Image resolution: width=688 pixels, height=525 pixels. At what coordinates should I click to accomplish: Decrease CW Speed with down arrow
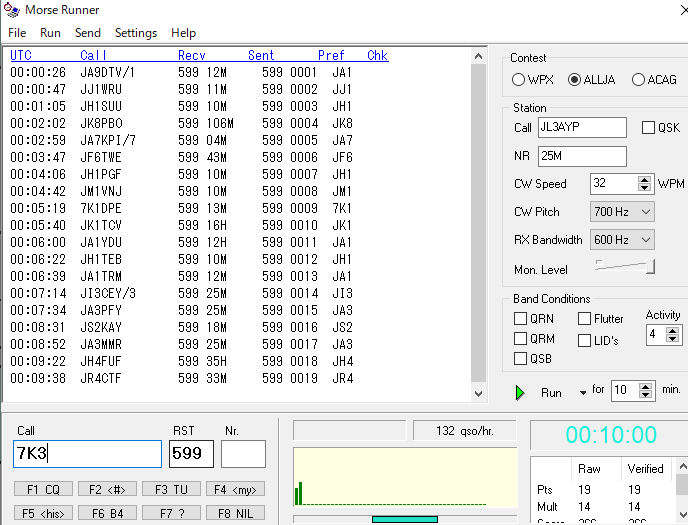644,188
